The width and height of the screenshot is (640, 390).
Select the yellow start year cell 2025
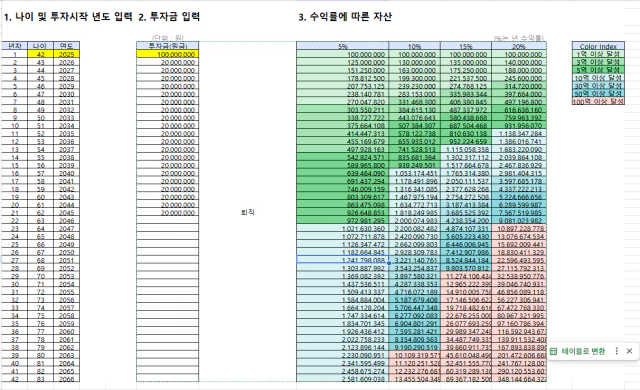click(67, 54)
